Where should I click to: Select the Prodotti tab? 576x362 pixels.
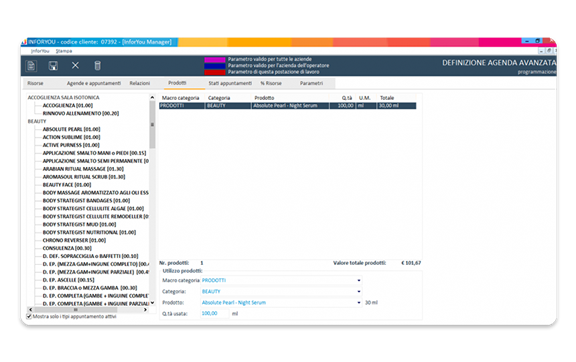coord(177,83)
